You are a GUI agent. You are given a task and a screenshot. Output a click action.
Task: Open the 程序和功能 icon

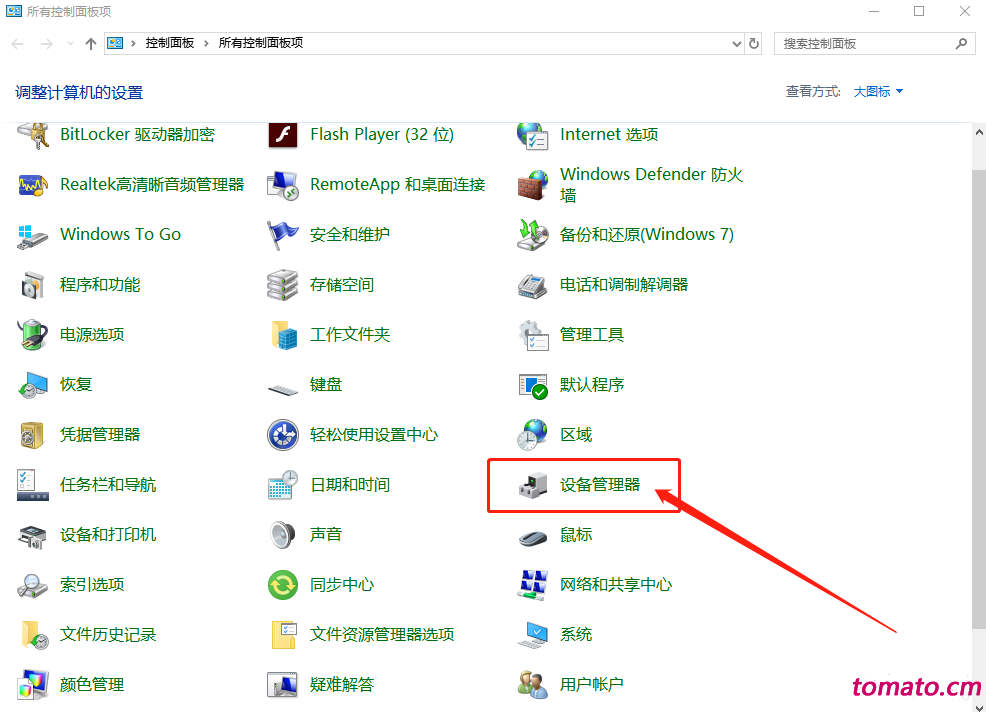pyautogui.click(x=33, y=285)
